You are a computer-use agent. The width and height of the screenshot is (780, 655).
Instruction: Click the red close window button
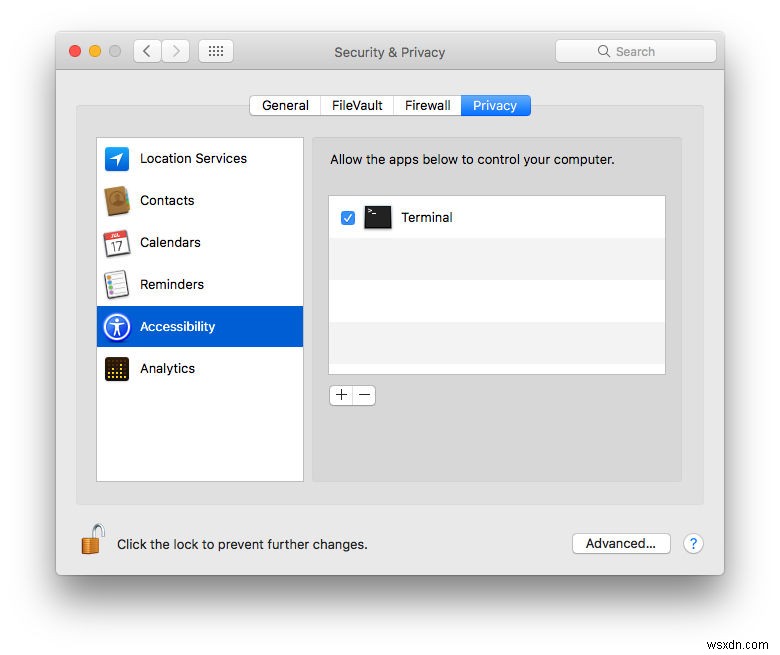point(75,51)
